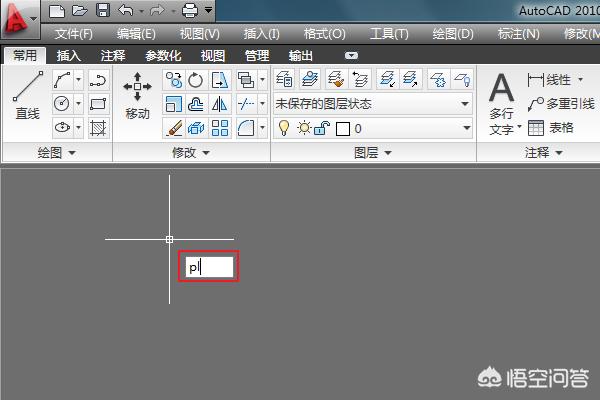Select the Hatch tool icon
Viewport: 600px width, 400px height.
pos(98,127)
